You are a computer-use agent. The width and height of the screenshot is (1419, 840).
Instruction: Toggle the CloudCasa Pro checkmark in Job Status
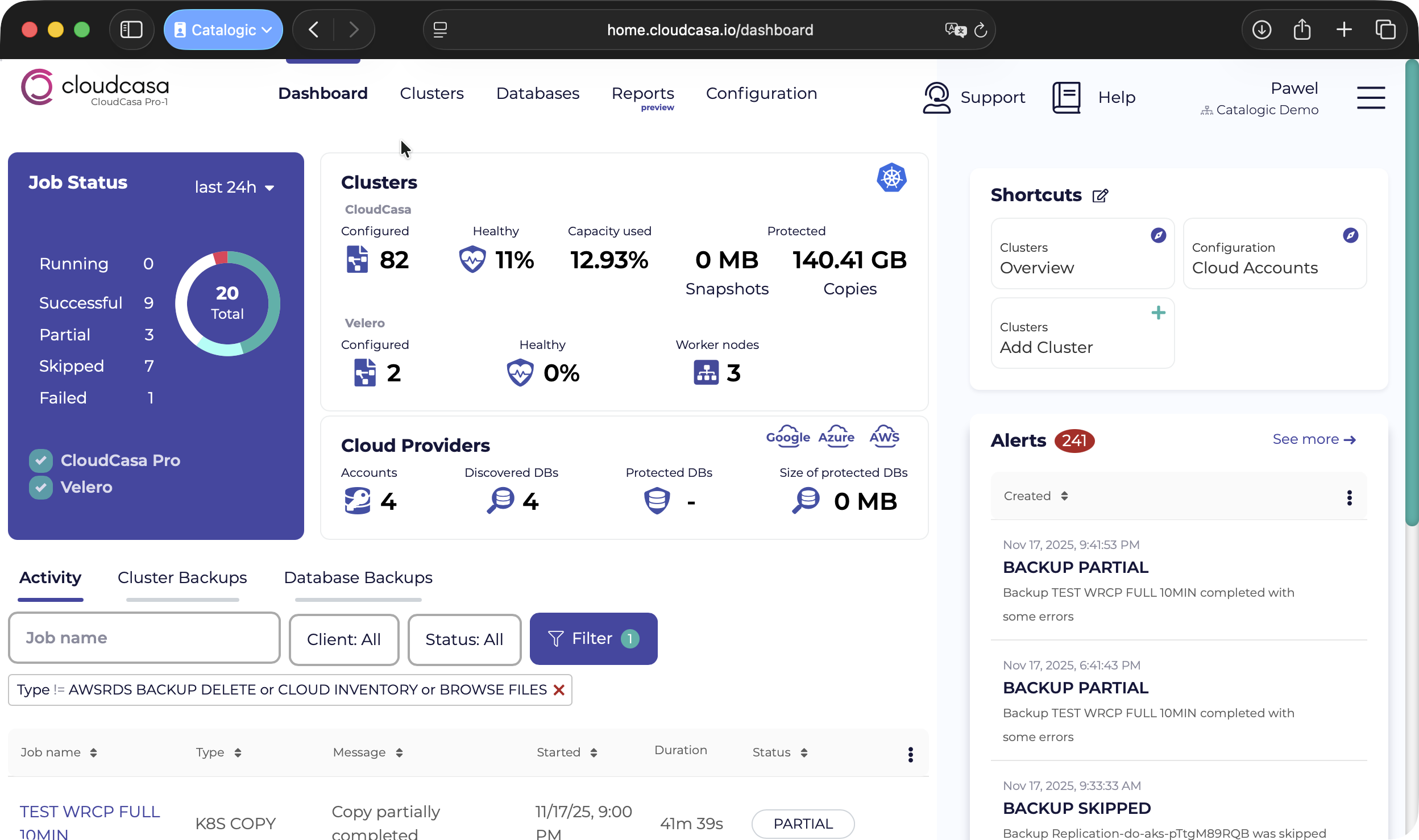(40, 460)
